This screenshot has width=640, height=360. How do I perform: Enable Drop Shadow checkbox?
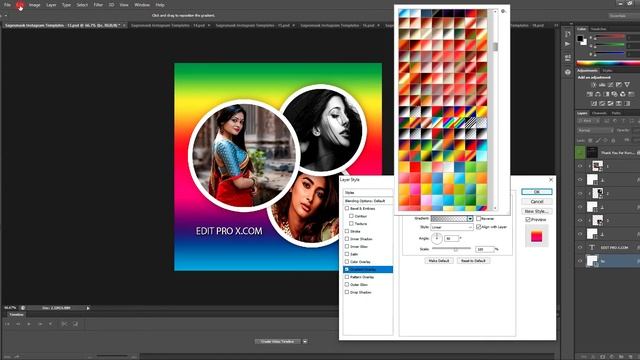(347, 292)
